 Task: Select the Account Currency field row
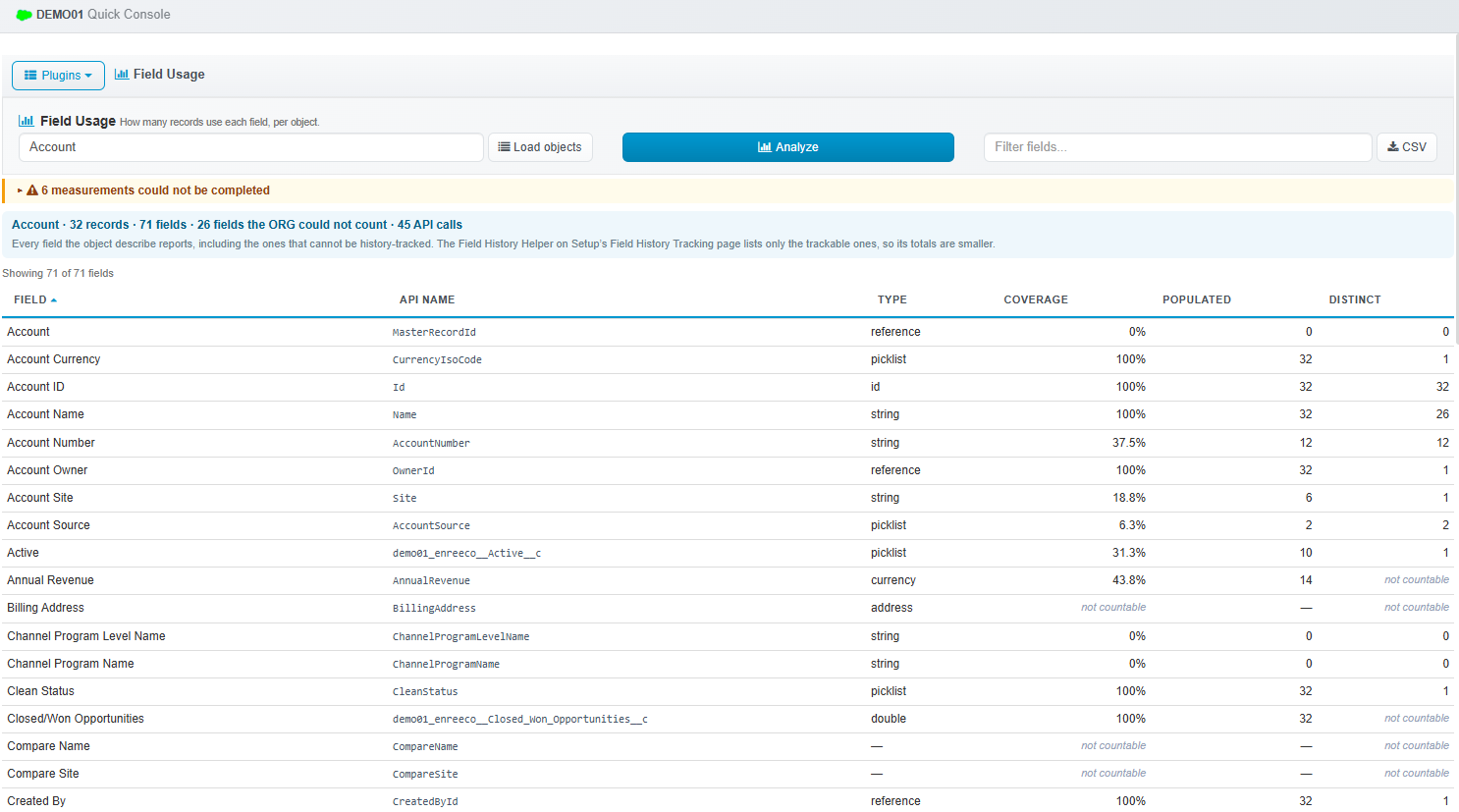coord(728,360)
